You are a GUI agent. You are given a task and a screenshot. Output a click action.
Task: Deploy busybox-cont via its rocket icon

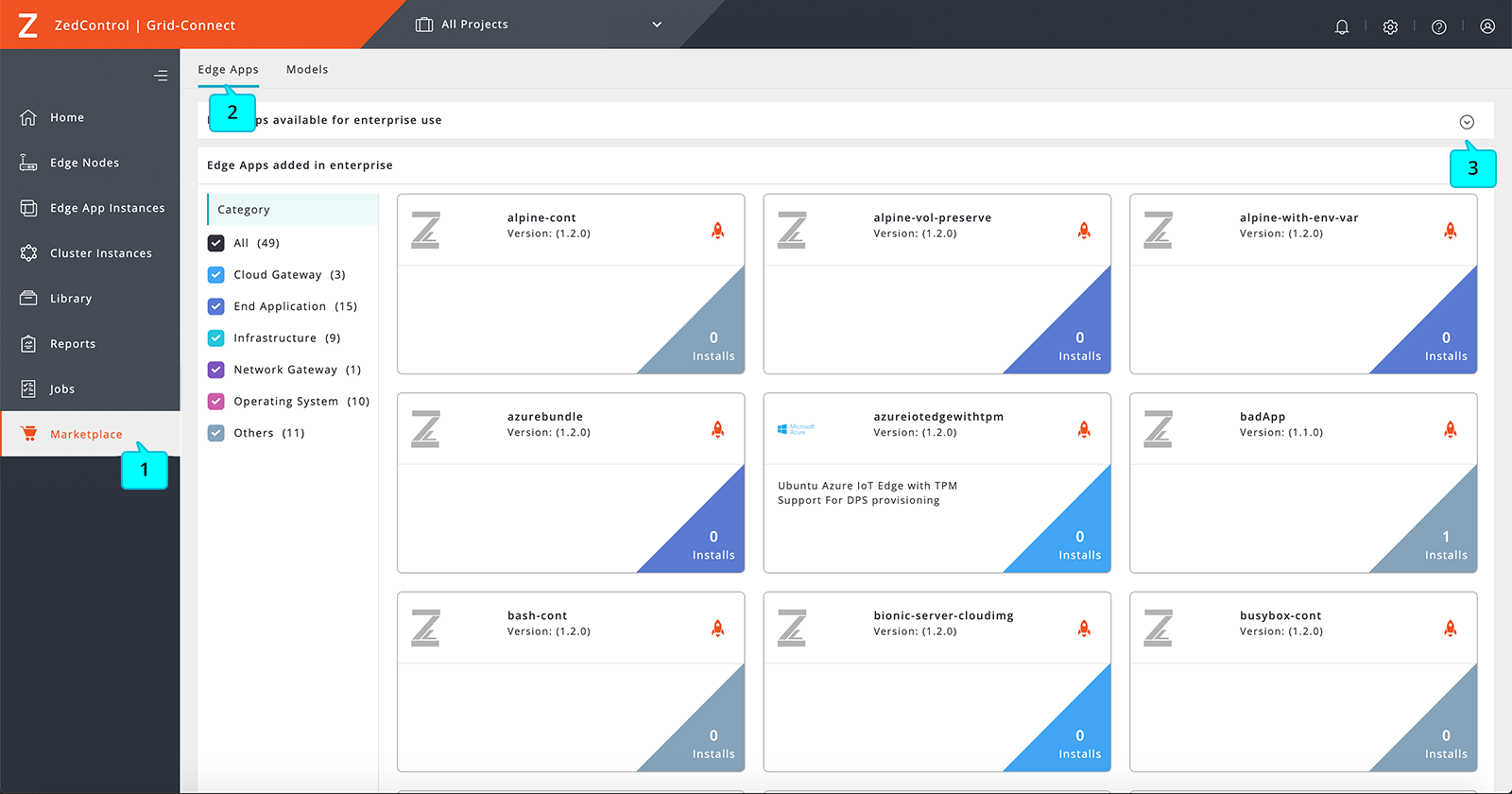tap(1451, 629)
